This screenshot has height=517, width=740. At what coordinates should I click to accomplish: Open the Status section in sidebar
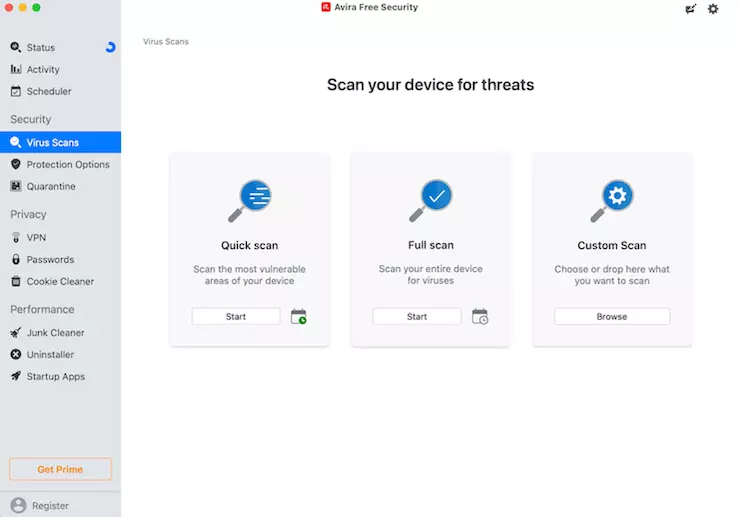click(x=60, y=47)
